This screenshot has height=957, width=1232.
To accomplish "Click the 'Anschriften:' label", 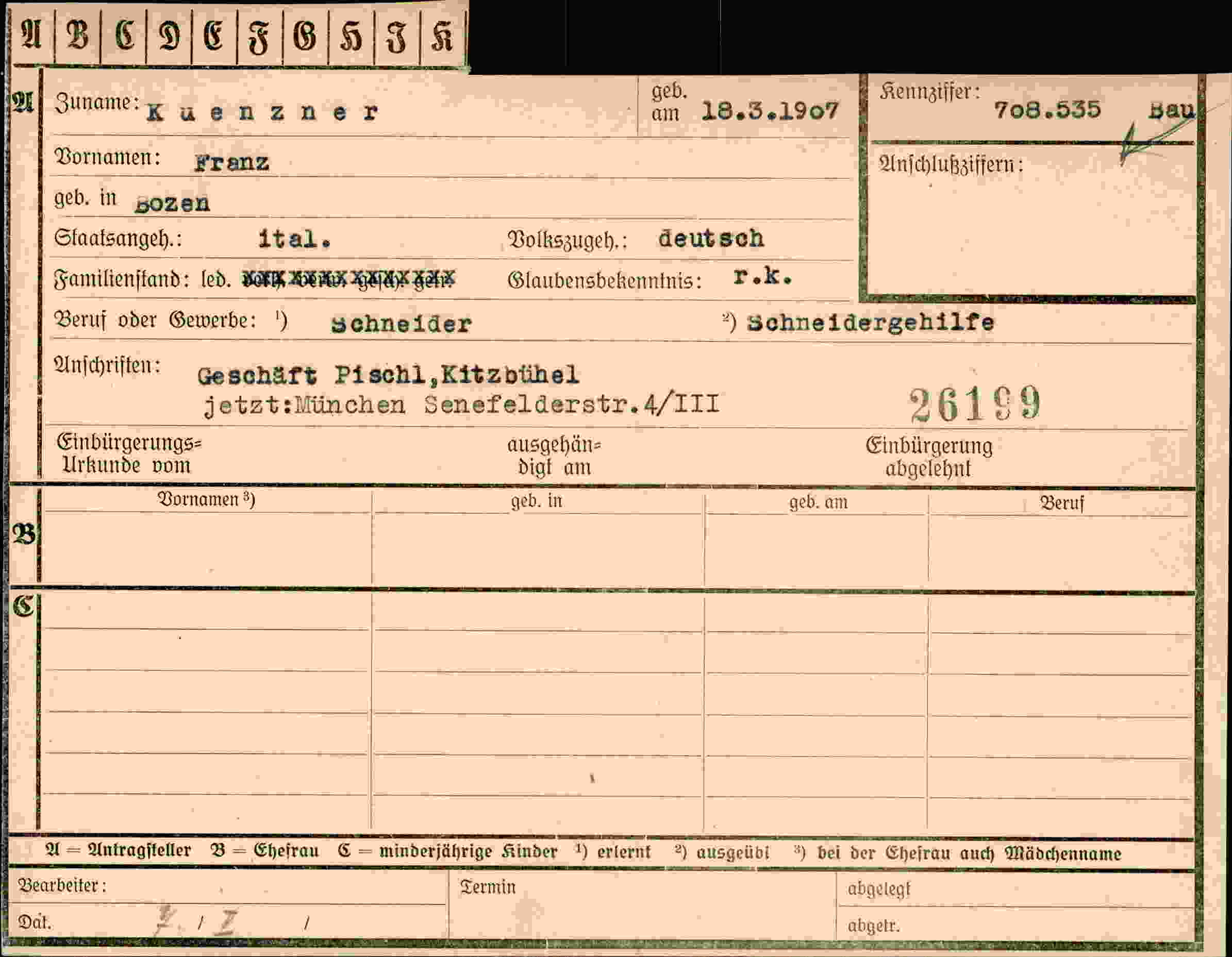I will pos(107,366).
